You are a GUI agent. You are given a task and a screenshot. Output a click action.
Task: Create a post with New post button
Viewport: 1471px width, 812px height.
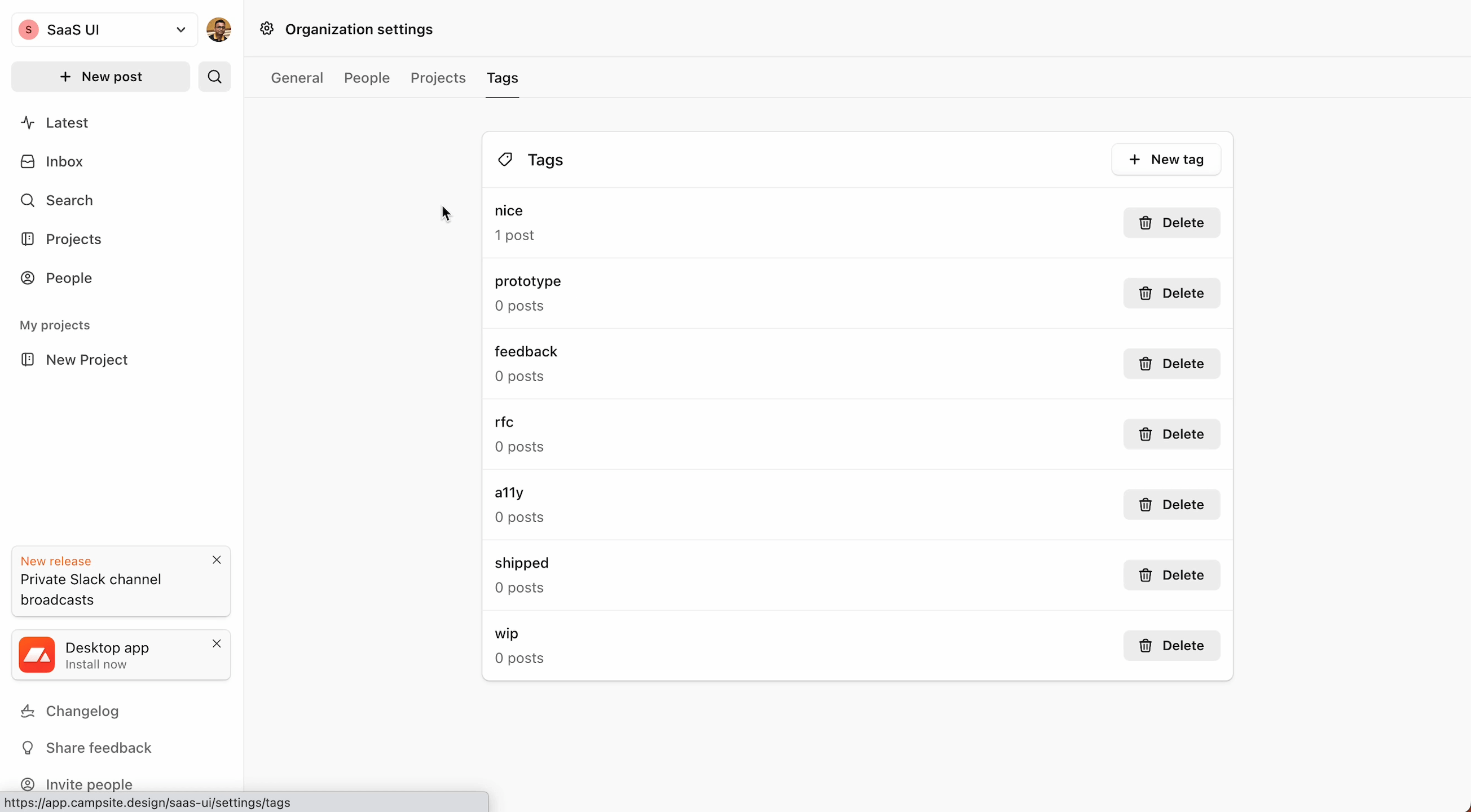coord(100,77)
